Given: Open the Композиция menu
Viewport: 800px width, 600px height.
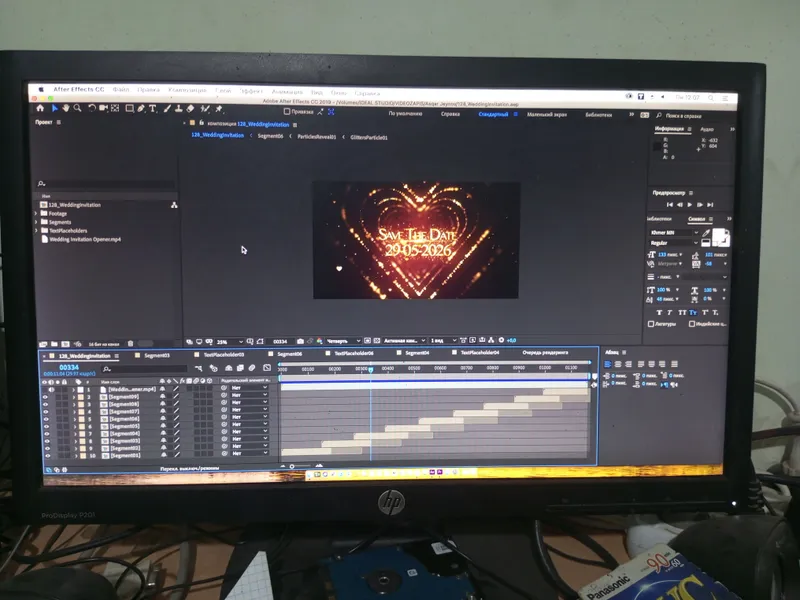Looking at the screenshot, I should pos(187,90).
